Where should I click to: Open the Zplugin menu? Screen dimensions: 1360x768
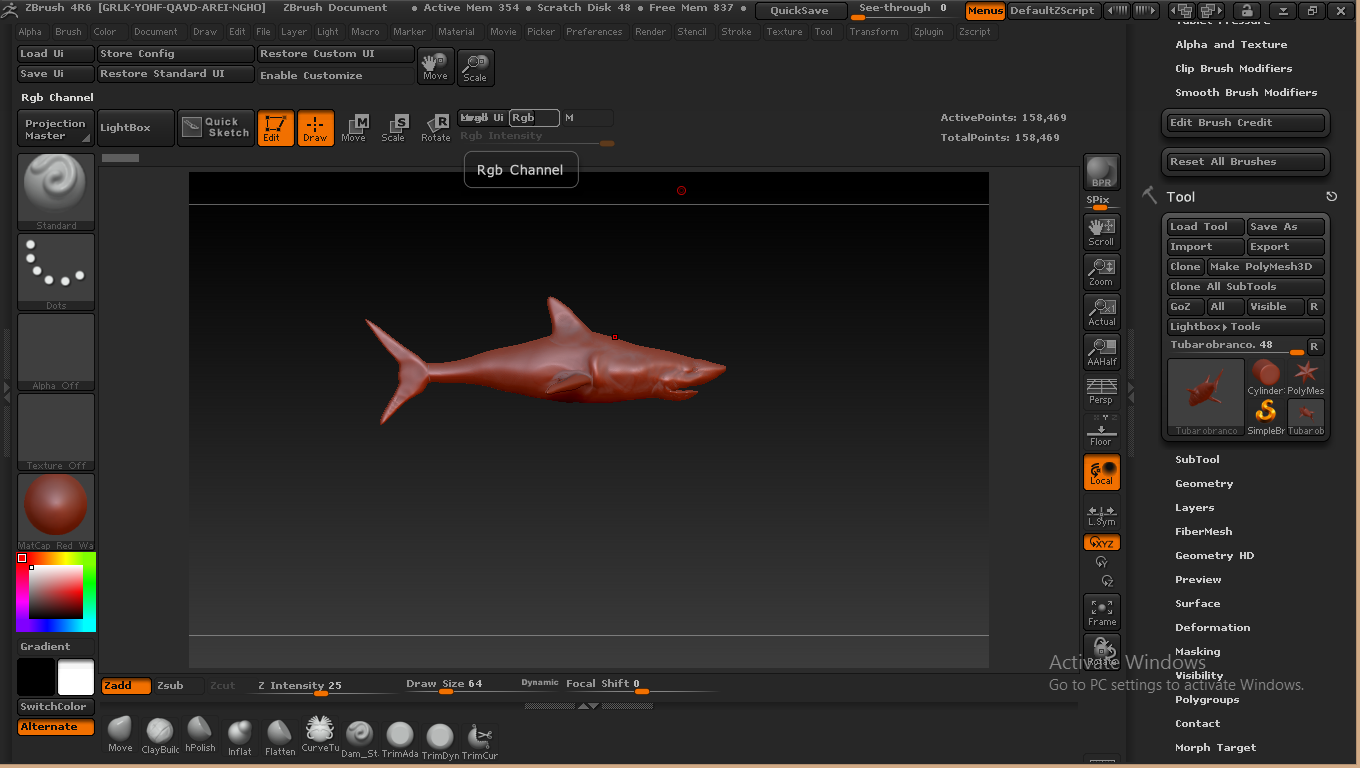pos(928,32)
